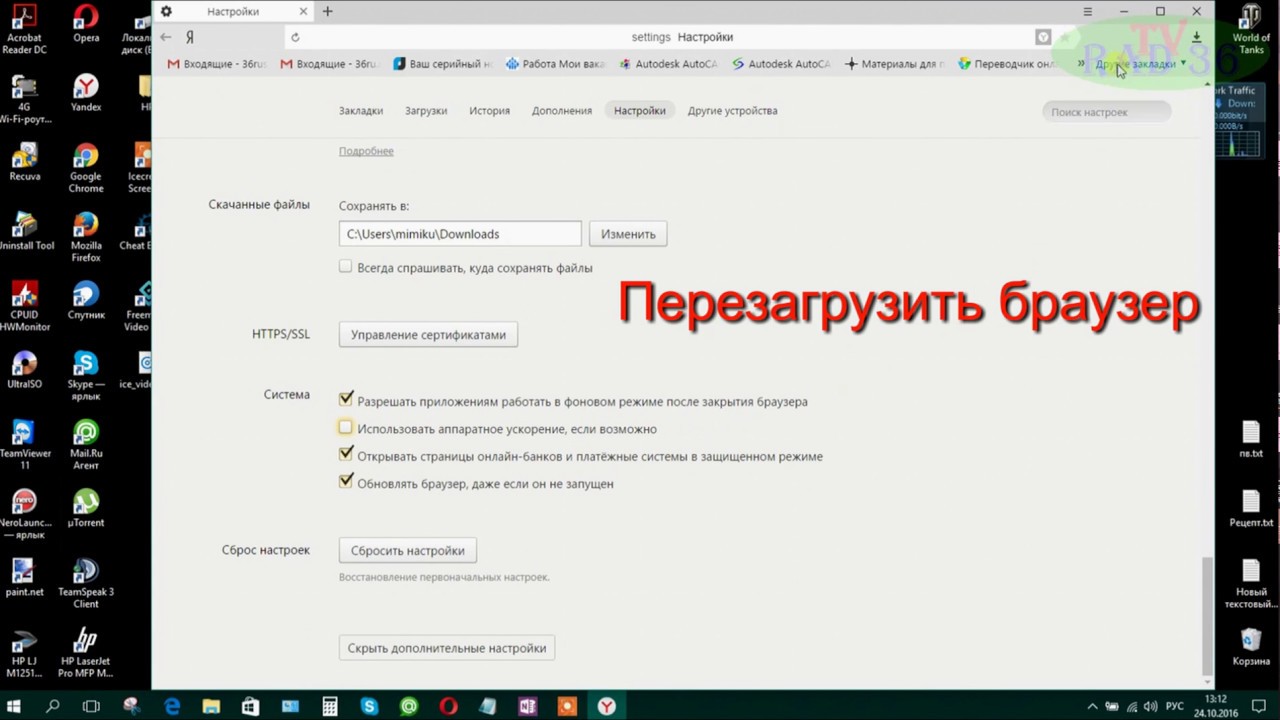
Task: Expand the system tray hidden icons arrow
Action: point(1091,706)
